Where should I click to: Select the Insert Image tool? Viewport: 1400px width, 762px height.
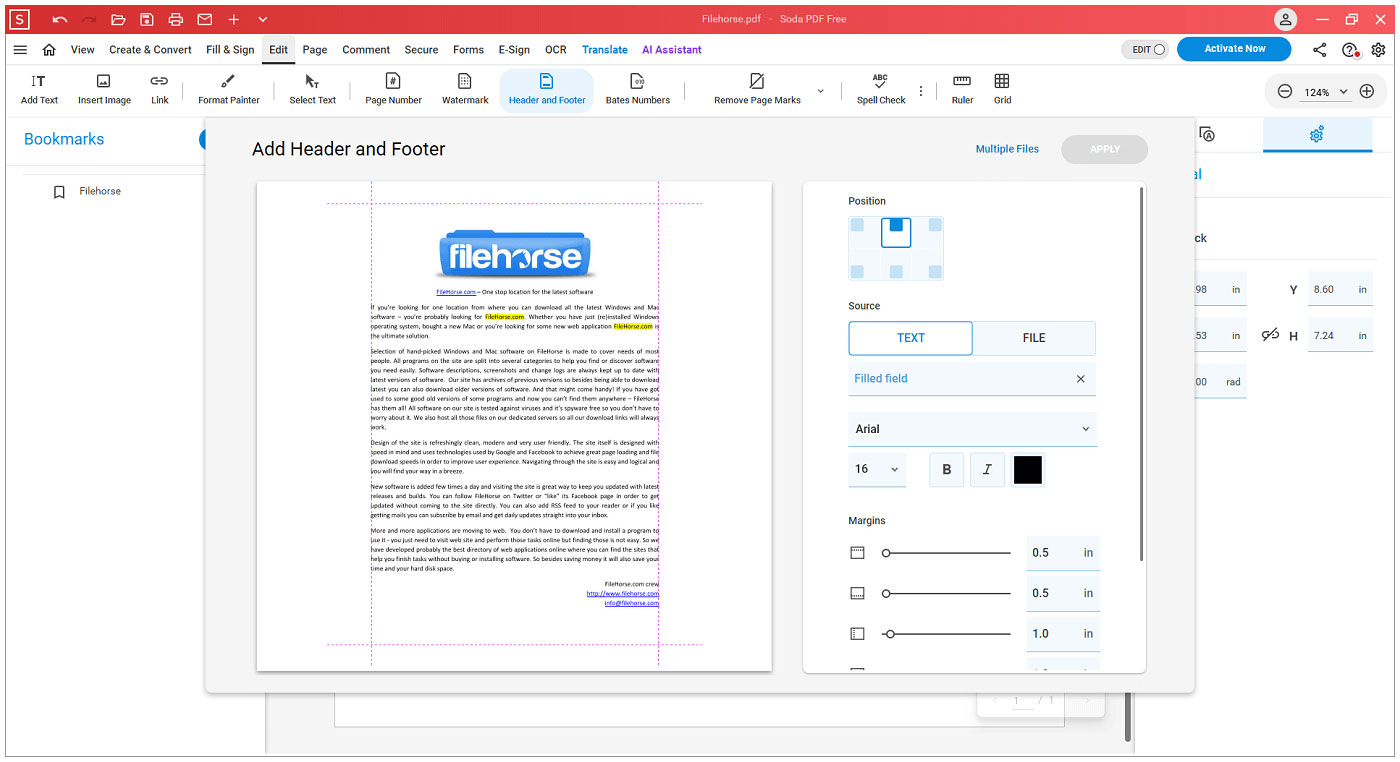click(x=104, y=89)
